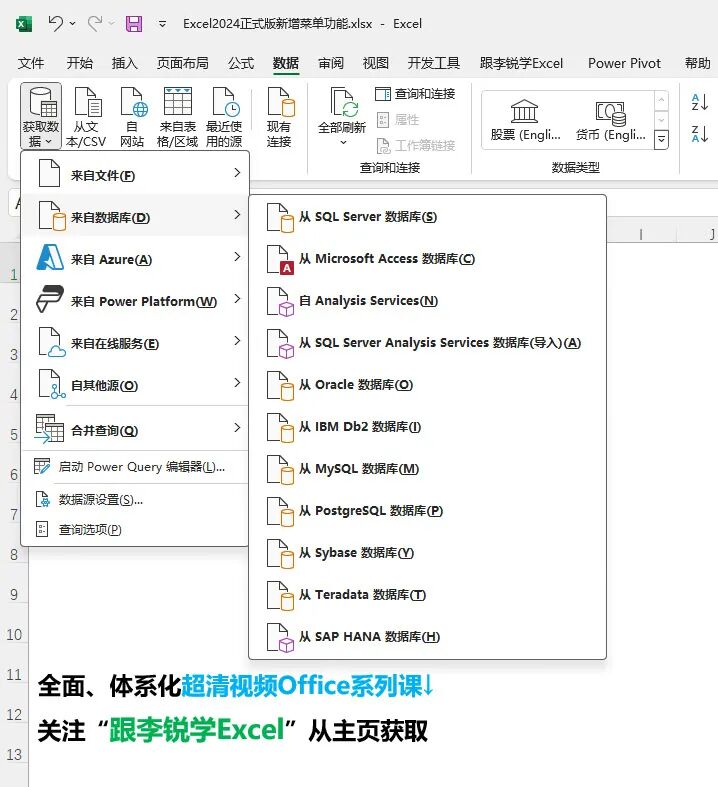Switch to the 插入 ribbon tab
718x787 pixels.
coord(124,63)
